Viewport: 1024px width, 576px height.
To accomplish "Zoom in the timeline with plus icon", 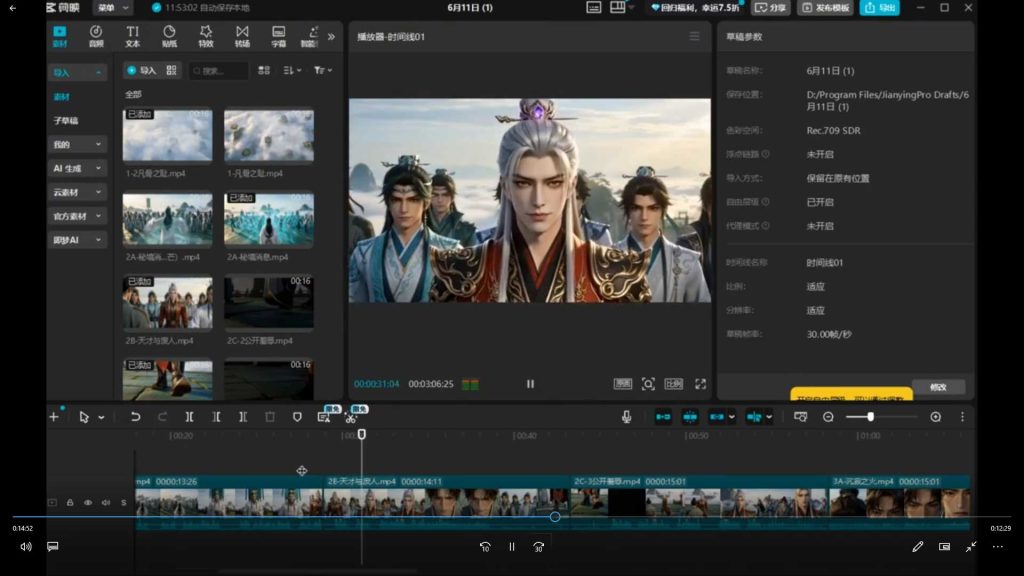I will coord(935,417).
